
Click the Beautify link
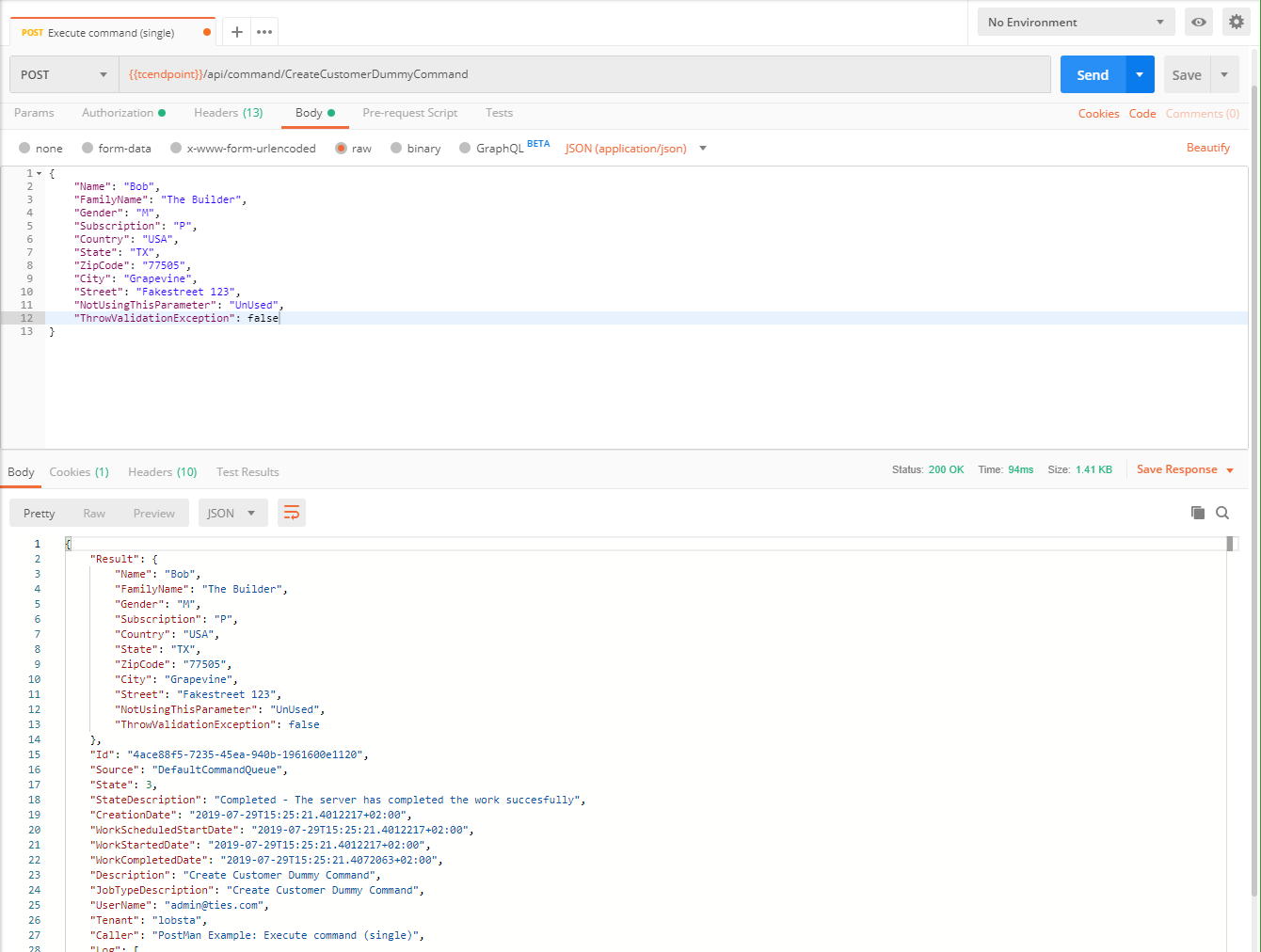(1207, 148)
